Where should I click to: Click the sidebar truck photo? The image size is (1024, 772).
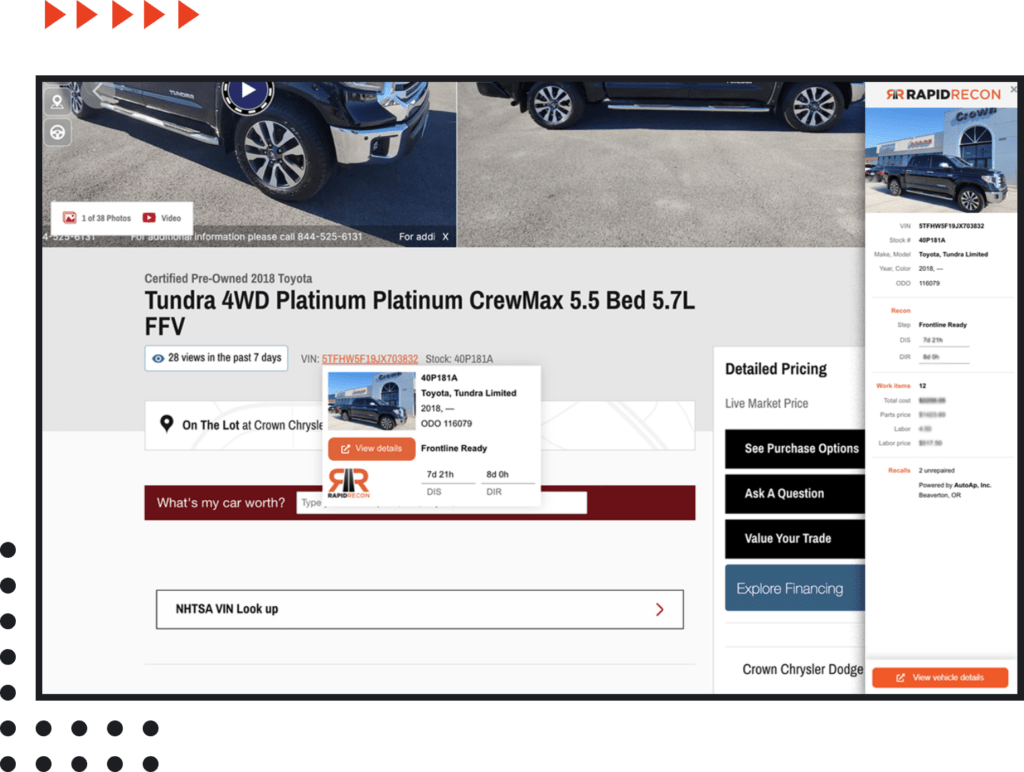(x=940, y=160)
